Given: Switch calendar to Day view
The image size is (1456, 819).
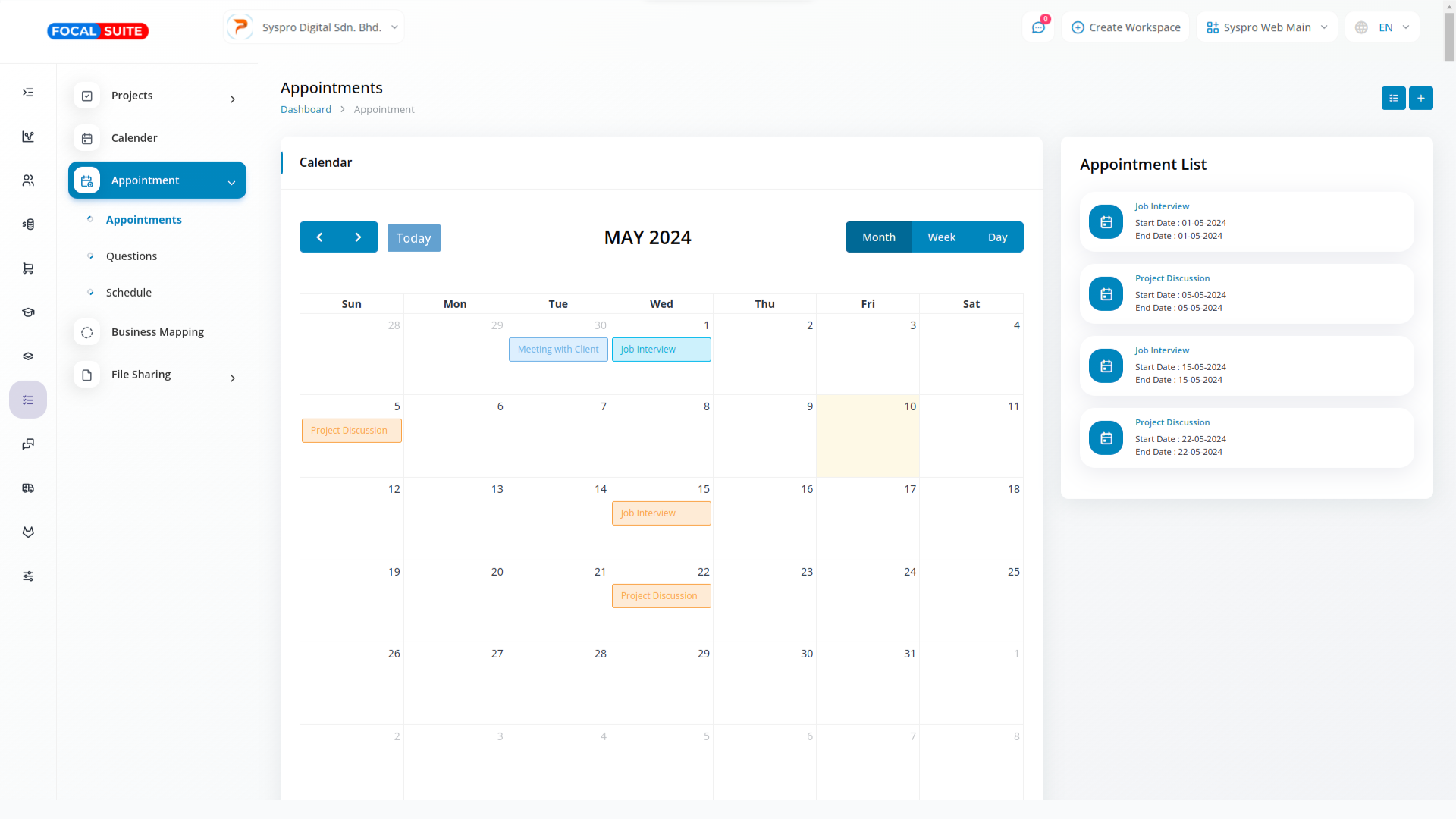Looking at the screenshot, I should coord(997,237).
